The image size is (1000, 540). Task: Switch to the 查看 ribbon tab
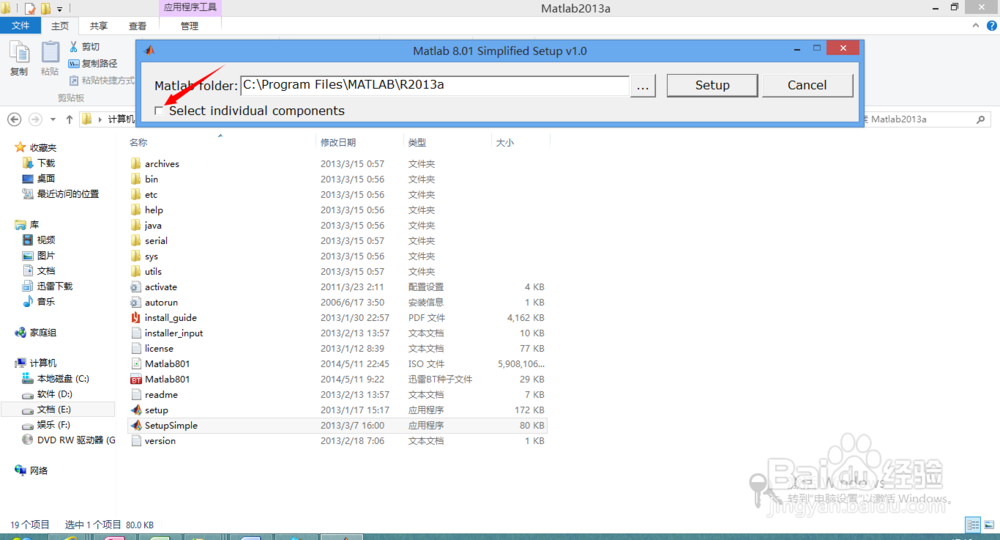[x=137, y=26]
